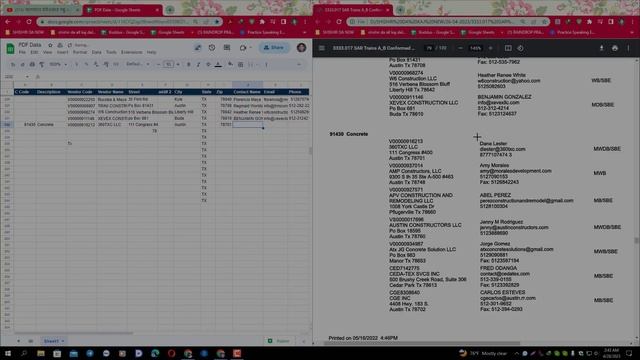
Task: Open the Edit menu in Sheets
Action: [34, 53]
